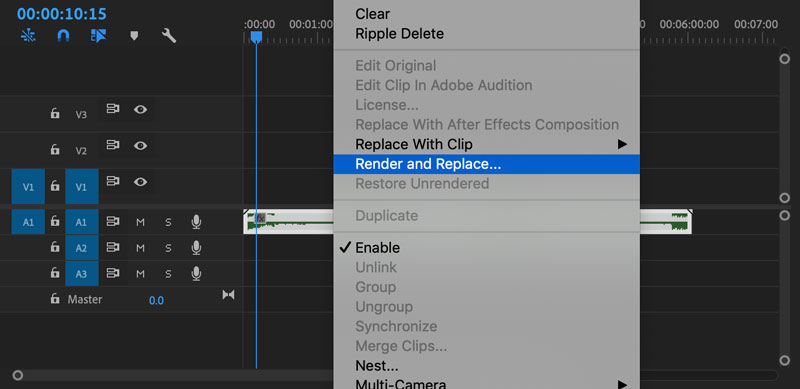Image resolution: width=800 pixels, height=389 pixels.
Task: Open timeline display settings wrench
Action: [x=169, y=36]
